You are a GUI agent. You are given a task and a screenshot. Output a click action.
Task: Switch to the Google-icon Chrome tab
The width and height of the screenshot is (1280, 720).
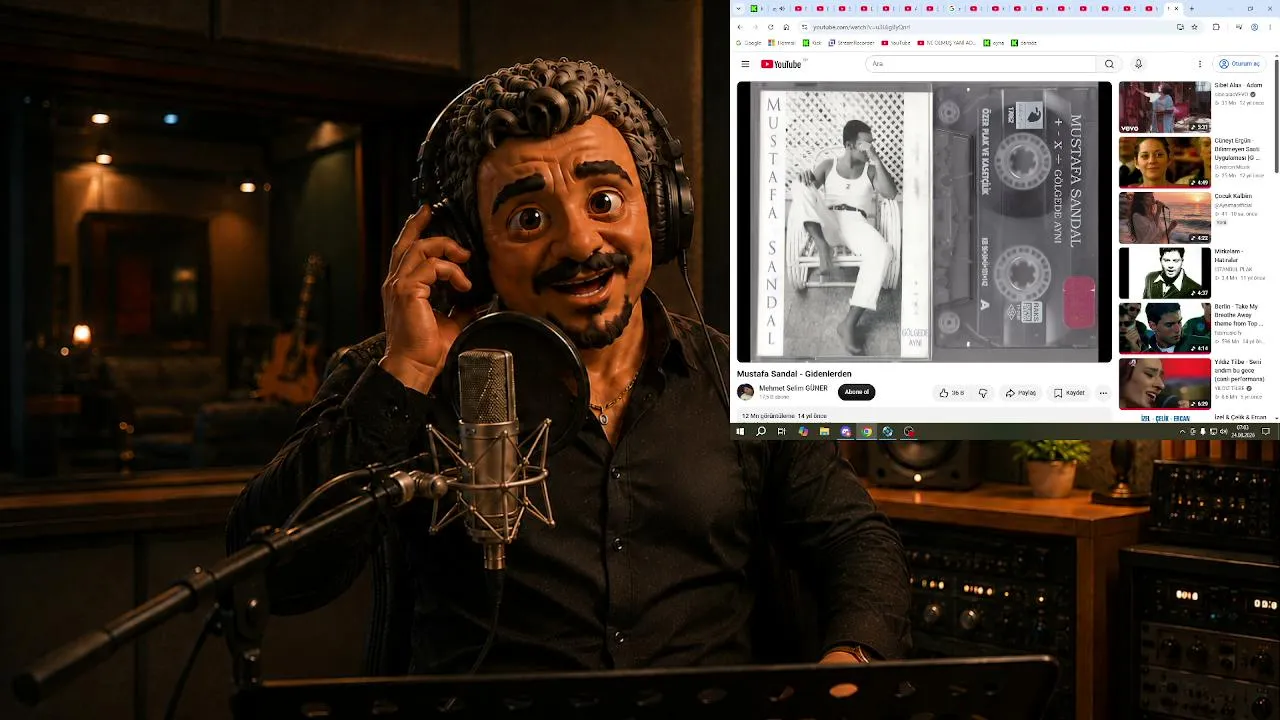coord(952,8)
